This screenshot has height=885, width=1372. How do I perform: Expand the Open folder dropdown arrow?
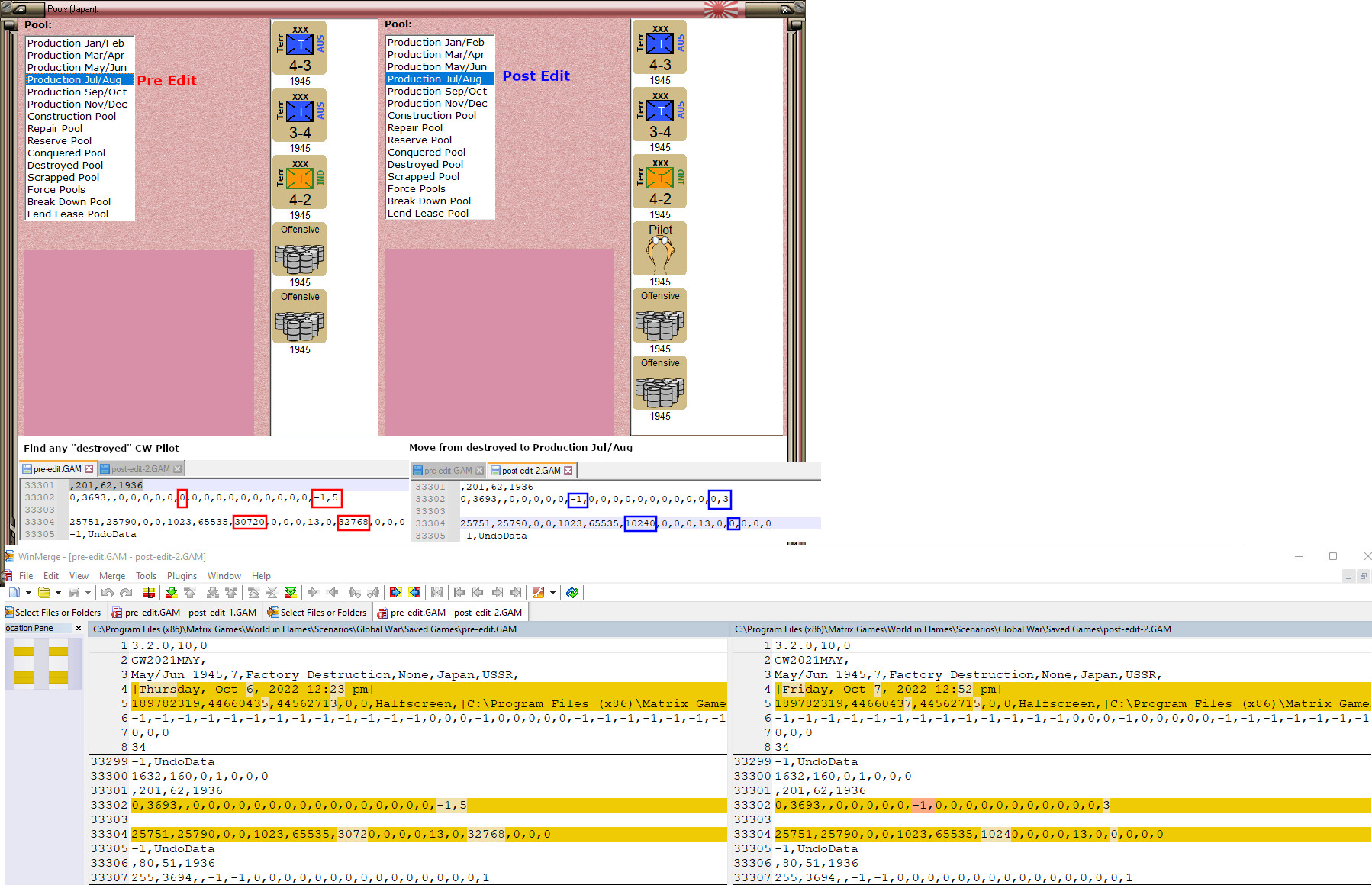coord(58,592)
